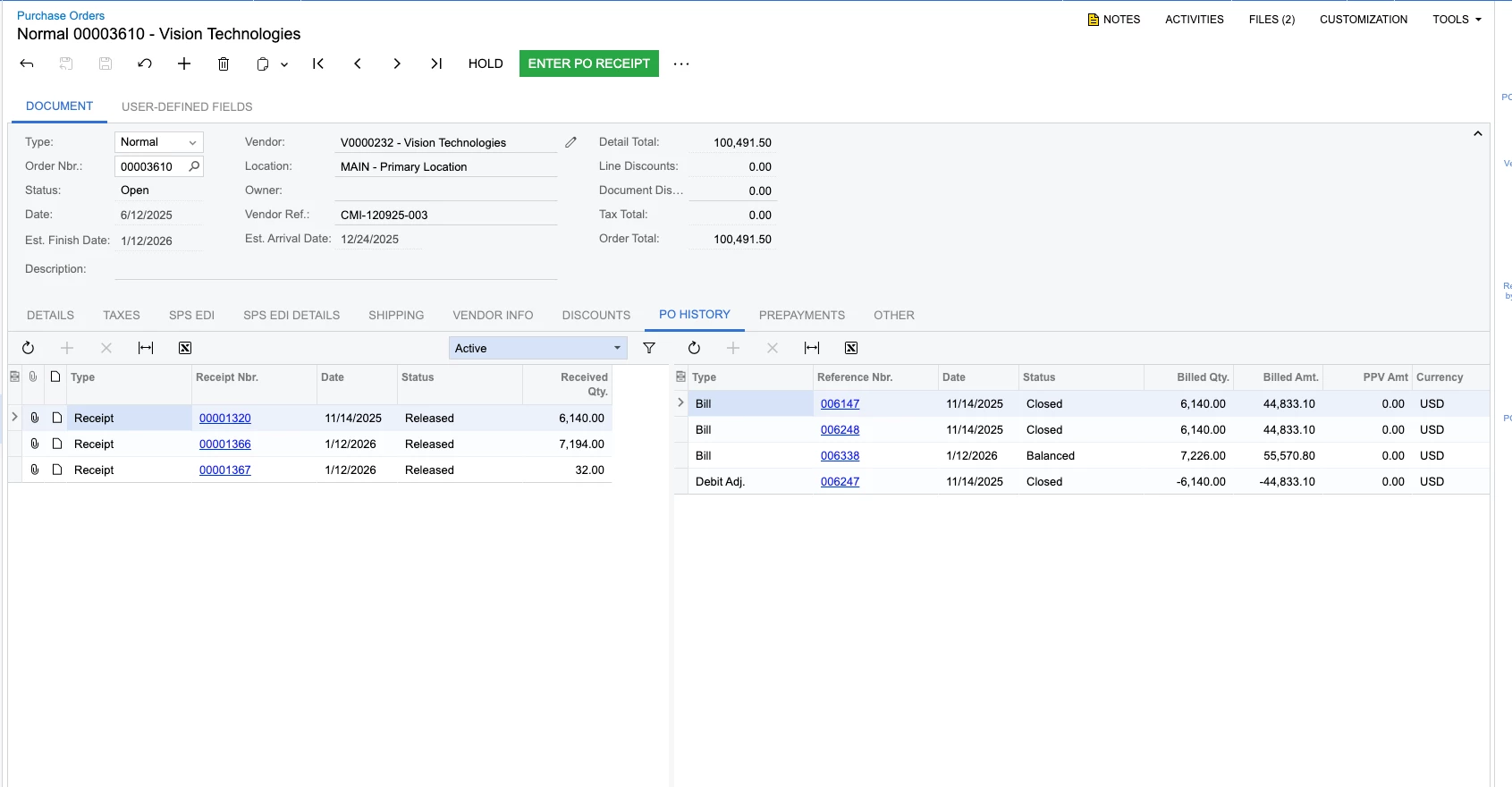Open the VENDOR INFO tab
1512x787 pixels.
pyautogui.click(x=493, y=315)
